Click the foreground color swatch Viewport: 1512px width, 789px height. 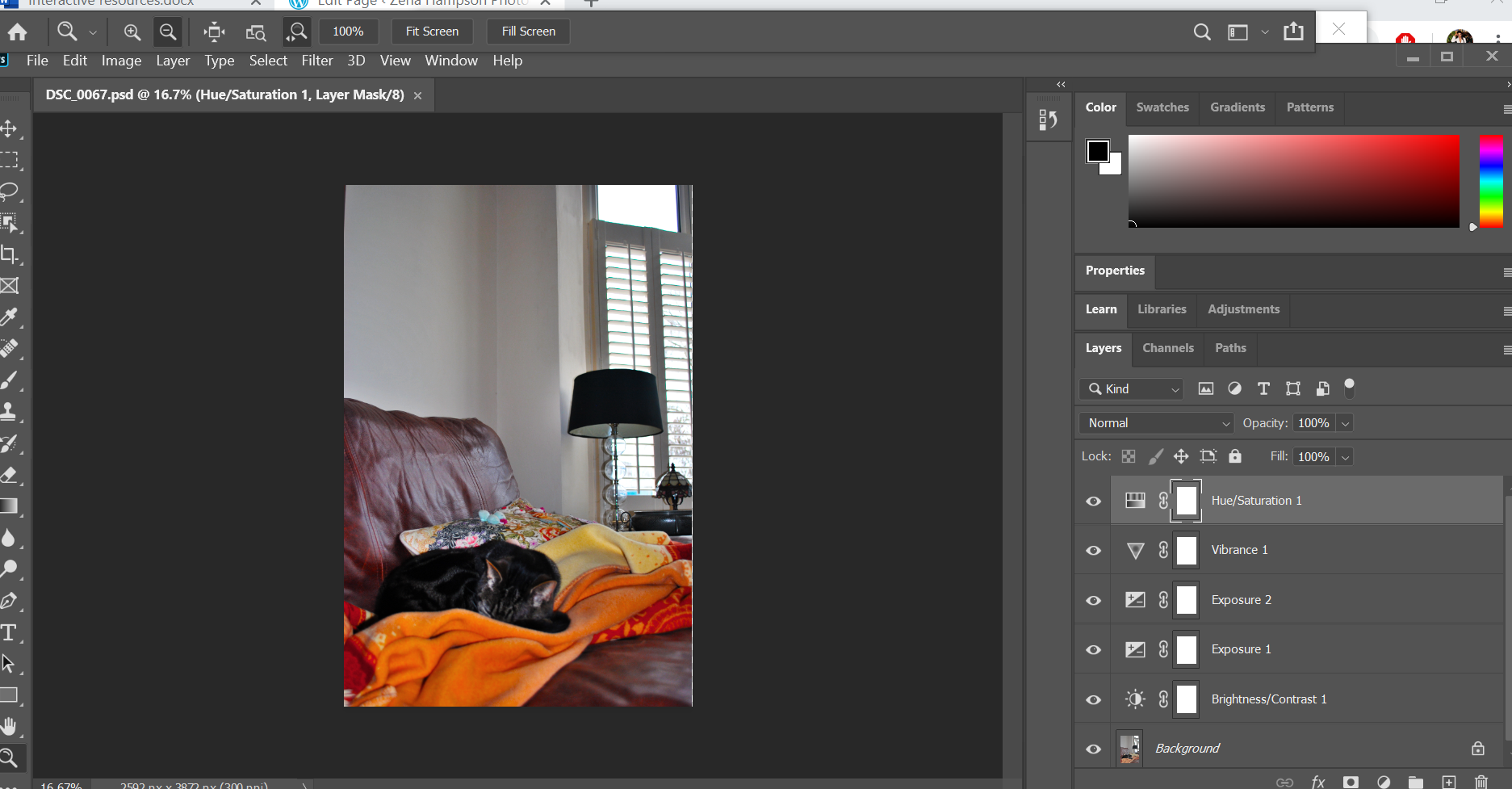click(x=1097, y=151)
